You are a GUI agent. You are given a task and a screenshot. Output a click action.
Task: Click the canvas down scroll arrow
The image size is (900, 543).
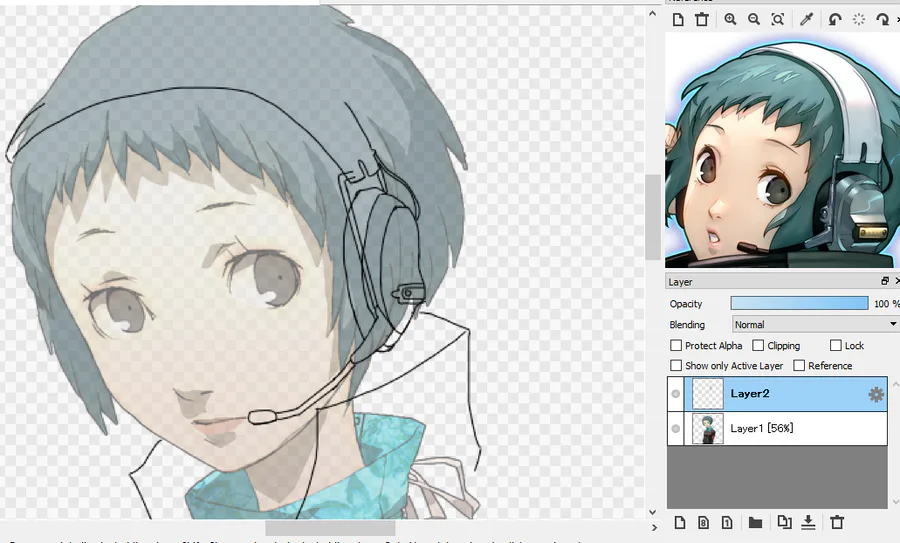coord(653,512)
